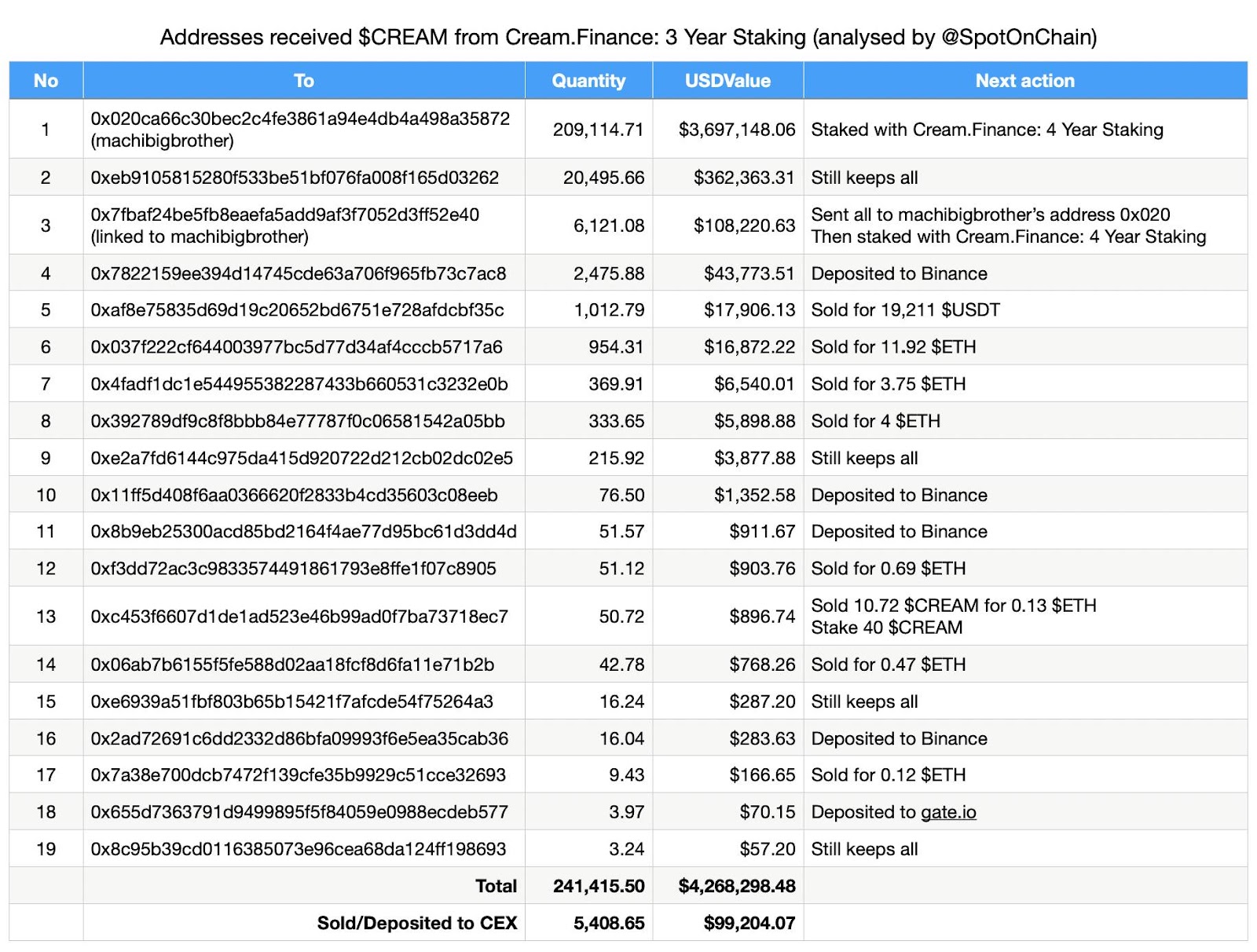Image resolution: width=1257 pixels, height=952 pixels.
Task: Click address 0xaf8e75835d69d19c20652bd6751e728afdcbf35c
Action: pyautogui.click(x=297, y=310)
